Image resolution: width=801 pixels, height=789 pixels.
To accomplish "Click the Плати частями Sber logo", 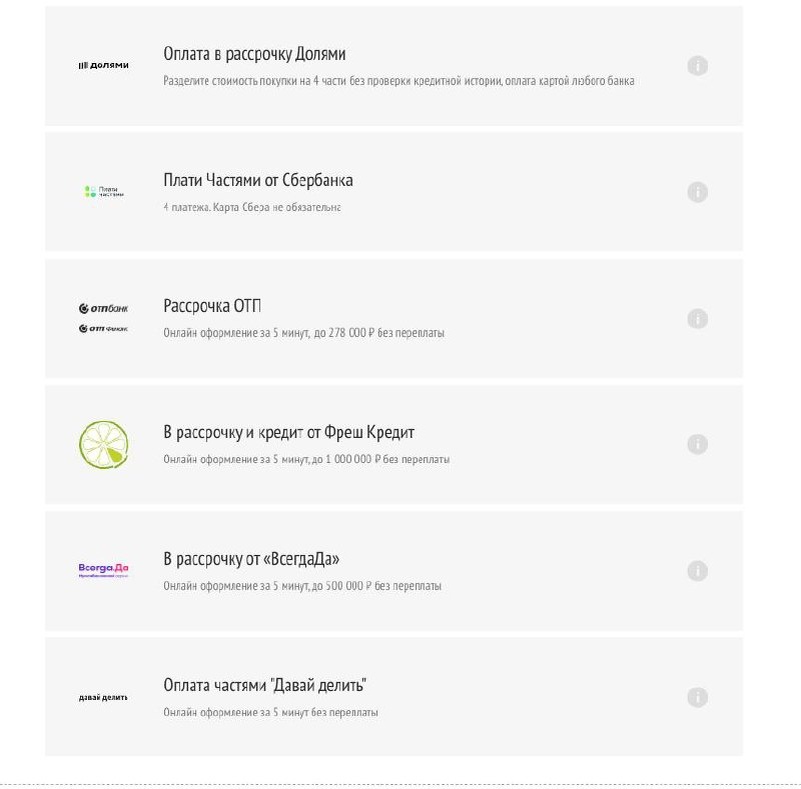I will (104, 191).
